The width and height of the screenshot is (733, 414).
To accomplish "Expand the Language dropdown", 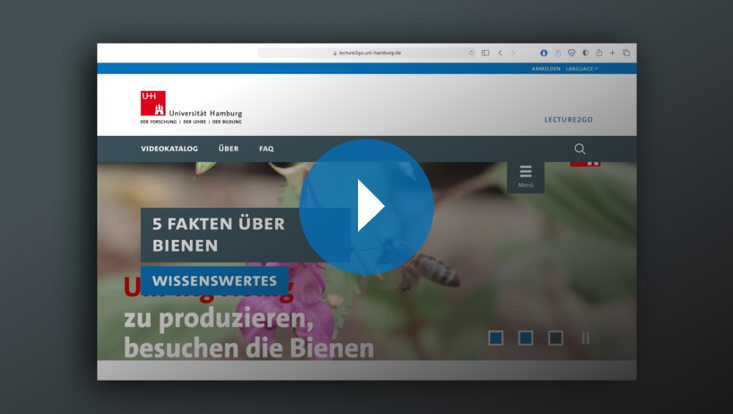I will click(x=582, y=69).
